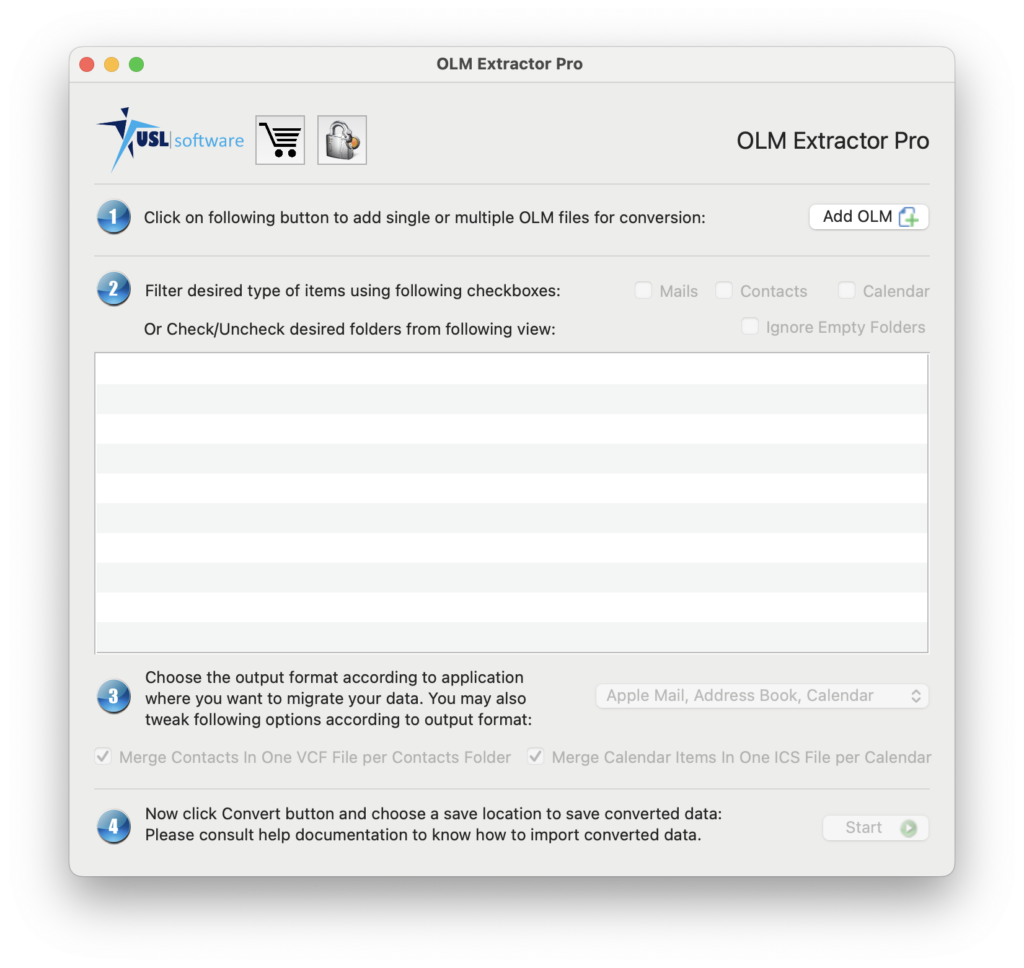Open the padlock registration icon
1024x968 pixels.
(x=342, y=140)
